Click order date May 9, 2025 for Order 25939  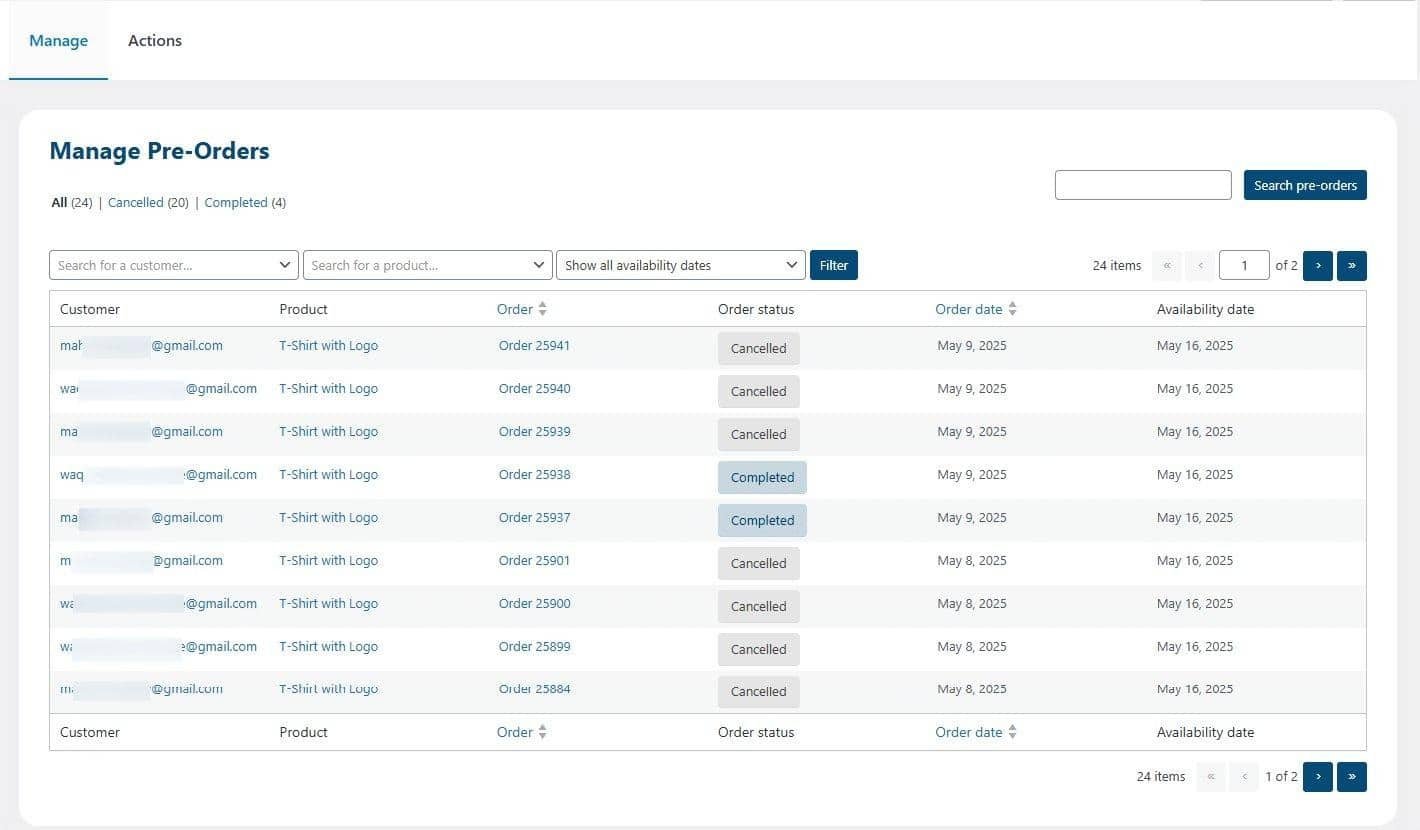click(972, 432)
